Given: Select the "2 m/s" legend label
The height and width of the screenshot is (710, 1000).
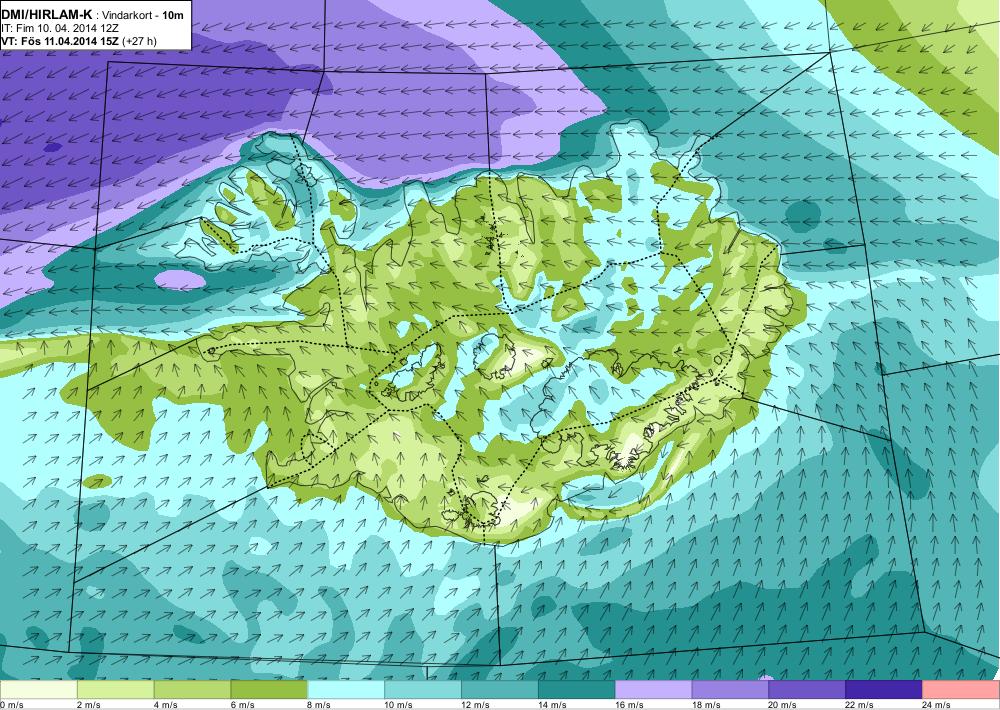Looking at the screenshot, I should click(x=89, y=705).
